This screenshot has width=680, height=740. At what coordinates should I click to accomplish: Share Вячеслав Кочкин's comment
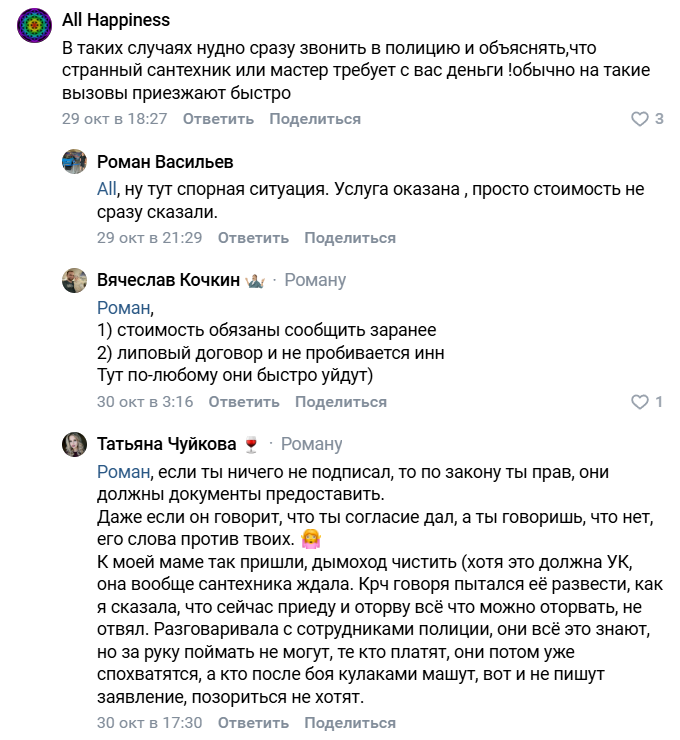[341, 402]
